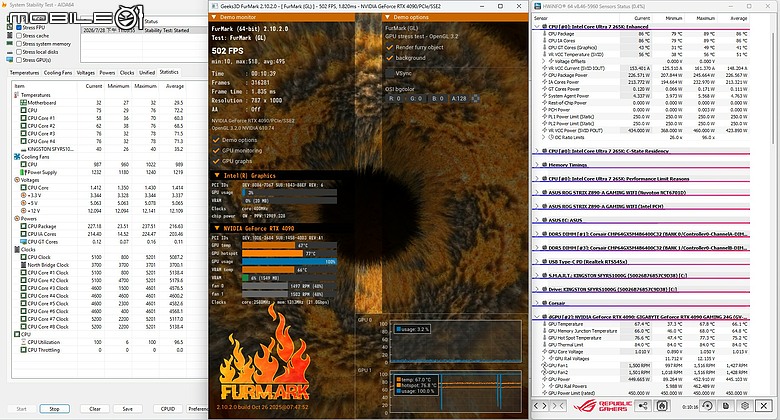
Task: Click the Power Supply fan row icon
Action: tap(23, 172)
